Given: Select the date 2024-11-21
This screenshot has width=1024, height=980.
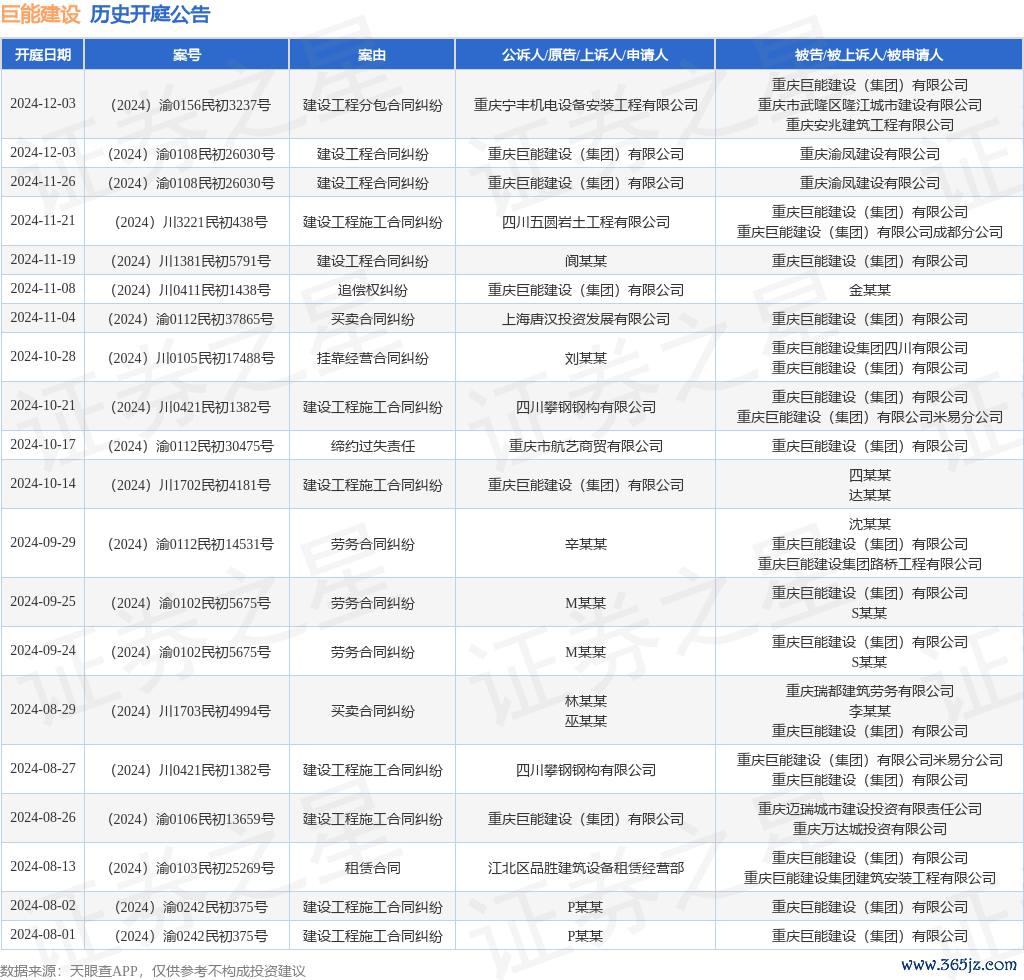Looking at the screenshot, I should tap(43, 221).
